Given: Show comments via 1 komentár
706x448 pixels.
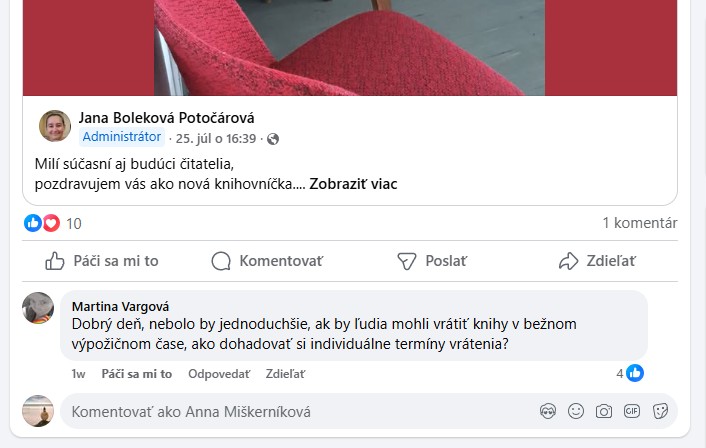Looking at the screenshot, I should pyautogui.click(x=640, y=223).
